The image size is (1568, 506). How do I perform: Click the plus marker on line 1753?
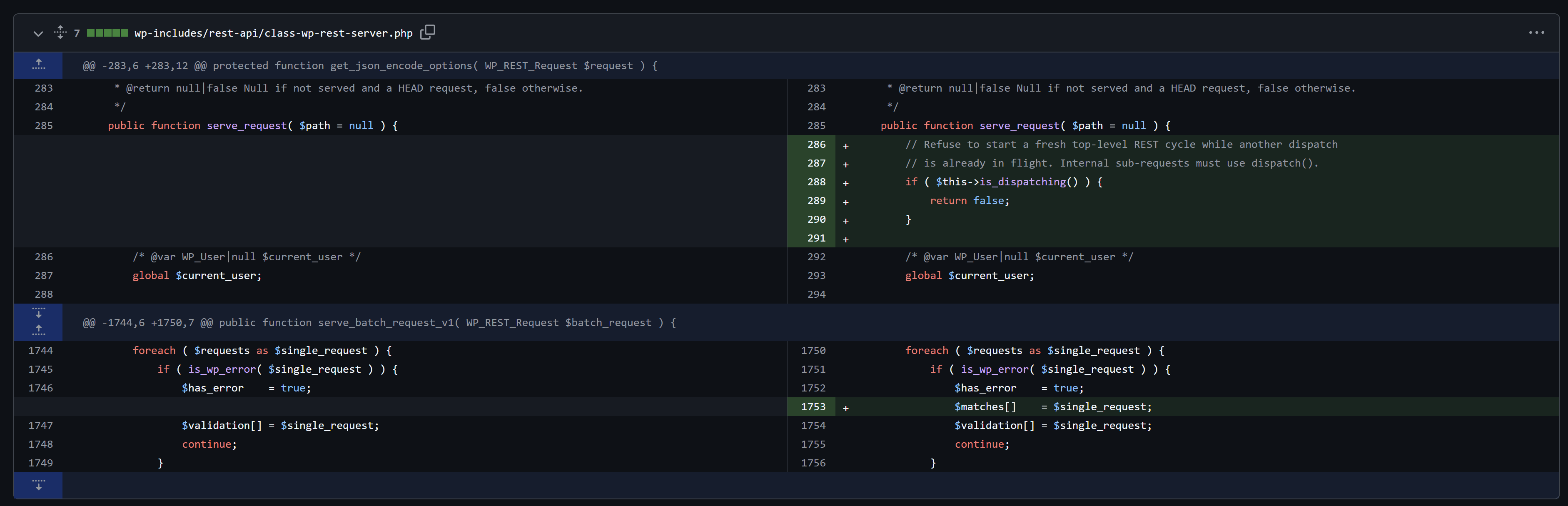point(845,408)
